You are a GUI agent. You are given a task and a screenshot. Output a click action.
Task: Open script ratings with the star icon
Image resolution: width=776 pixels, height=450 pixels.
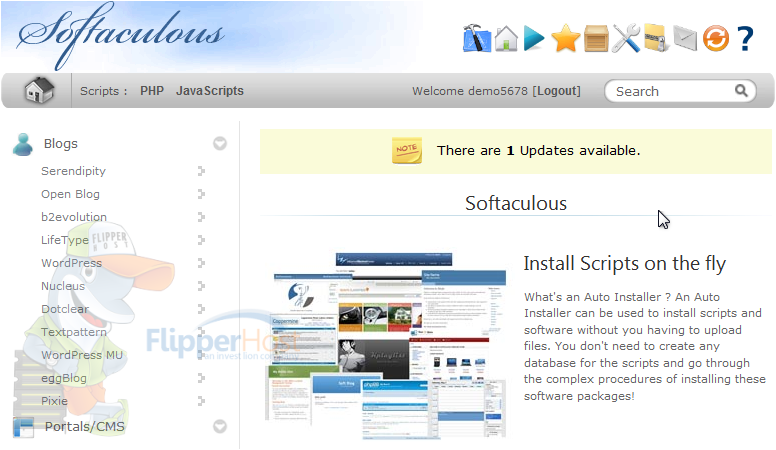(x=565, y=38)
